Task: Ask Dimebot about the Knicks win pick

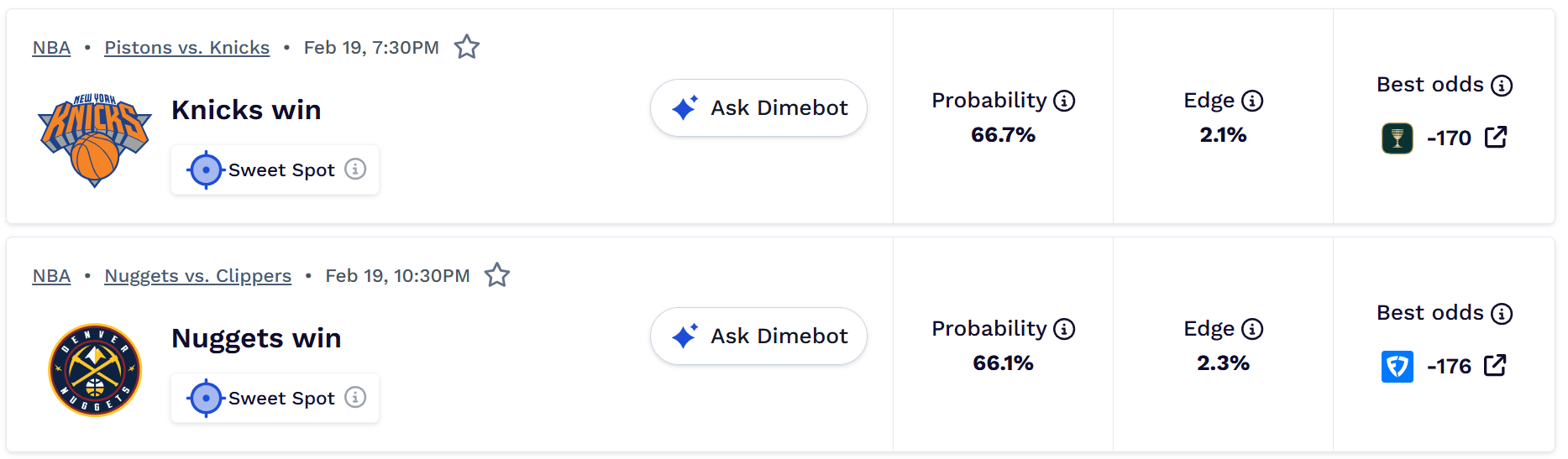Action: pos(758,108)
